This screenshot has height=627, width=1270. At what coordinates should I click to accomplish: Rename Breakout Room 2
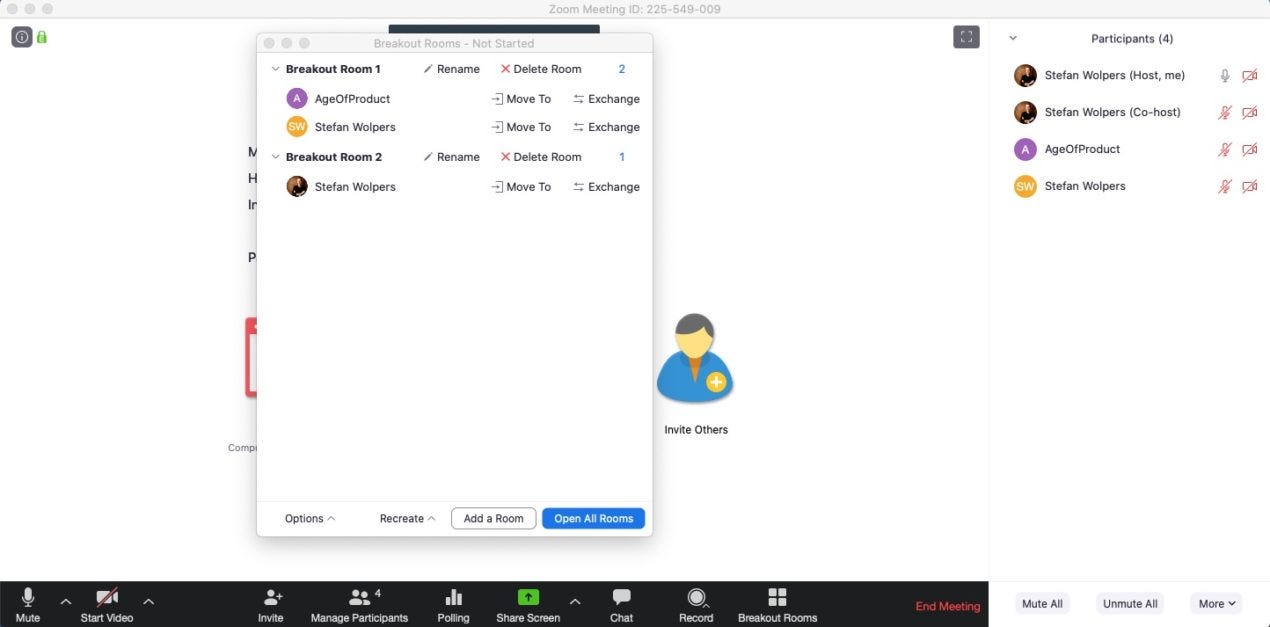pyautogui.click(x=452, y=157)
